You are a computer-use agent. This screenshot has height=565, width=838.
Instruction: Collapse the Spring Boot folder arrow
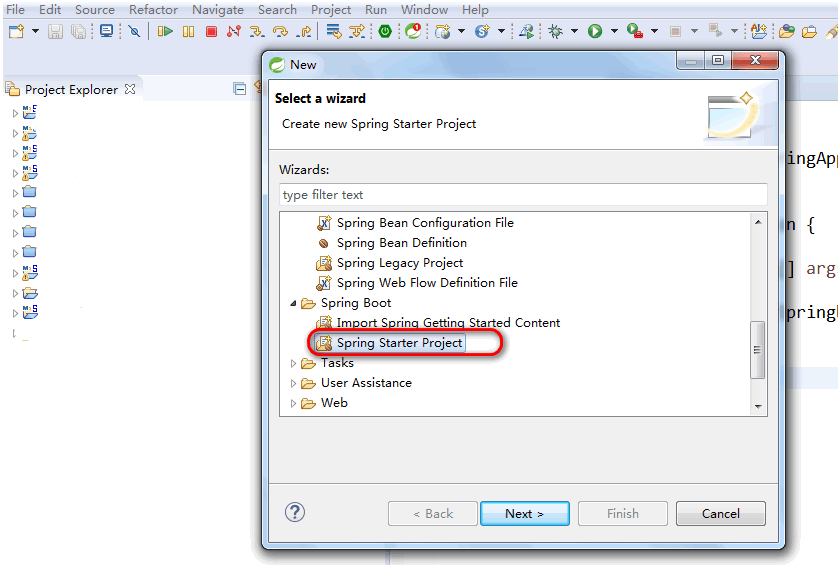[x=293, y=303]
